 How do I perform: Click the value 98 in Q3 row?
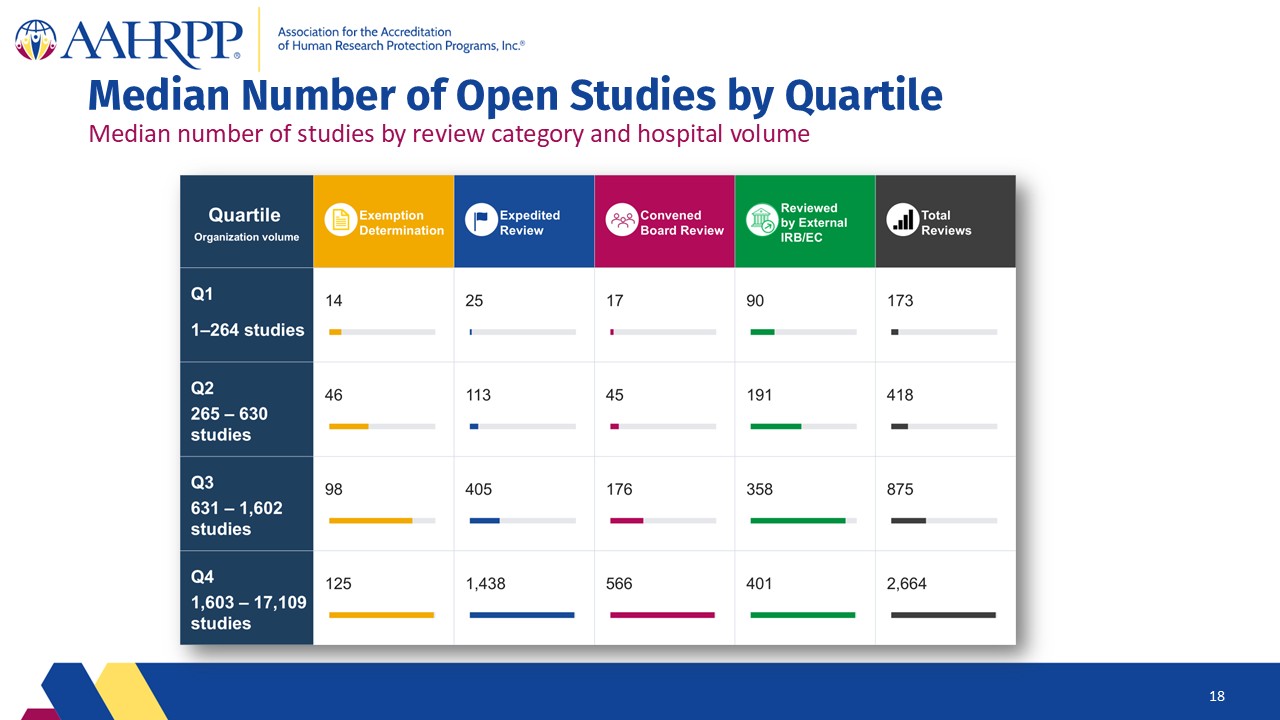tap(334, 489)
